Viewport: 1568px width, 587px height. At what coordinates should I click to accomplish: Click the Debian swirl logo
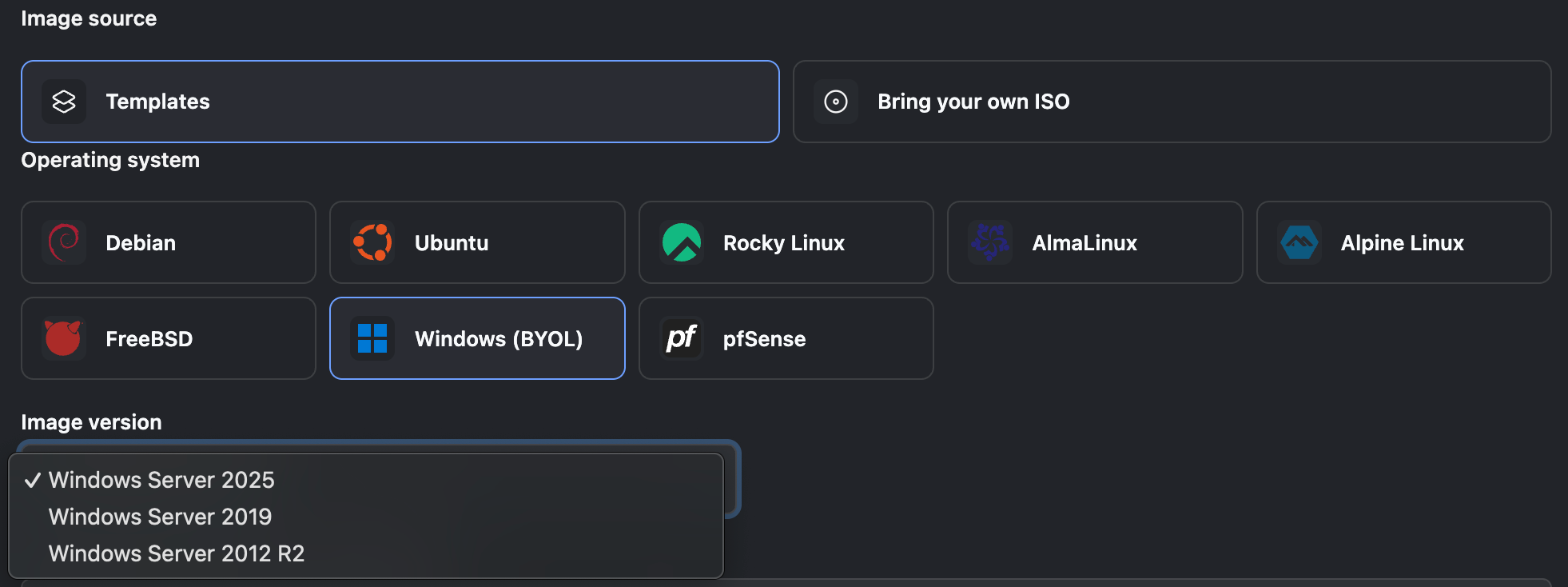tap(64, 242)
